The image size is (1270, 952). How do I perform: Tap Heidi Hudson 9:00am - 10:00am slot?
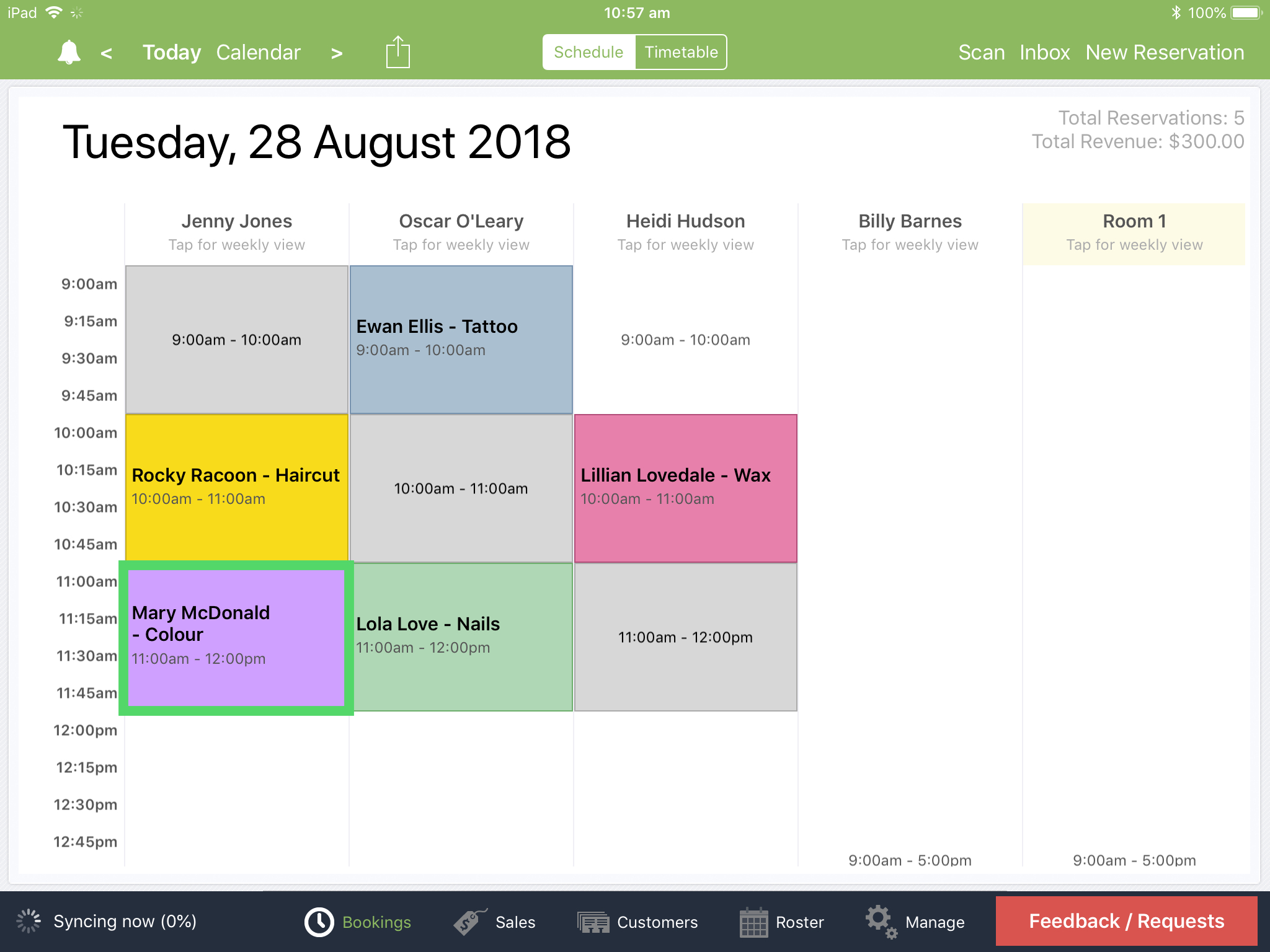685,340
